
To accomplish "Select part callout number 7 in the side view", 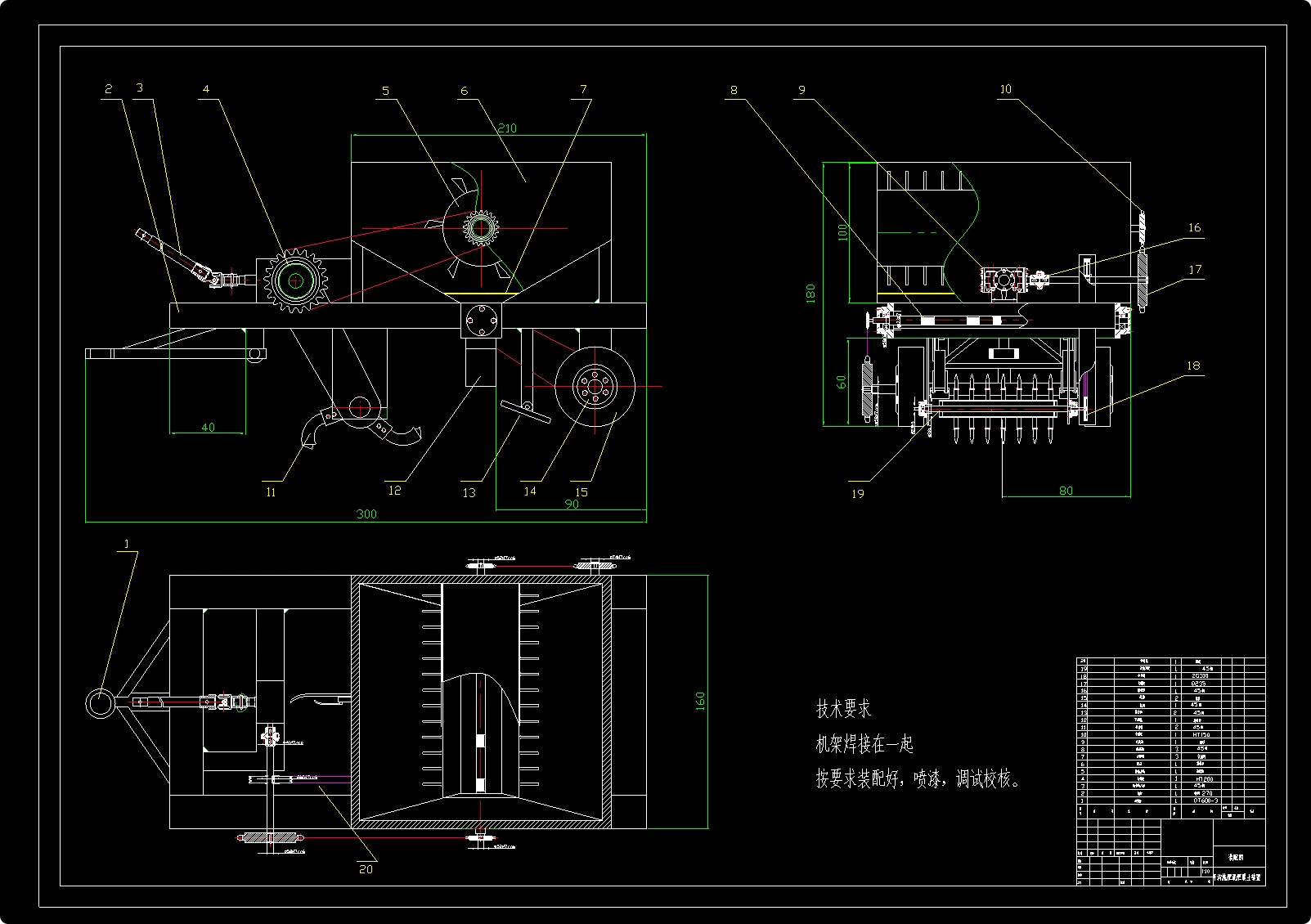I will (x=583, y=89).
